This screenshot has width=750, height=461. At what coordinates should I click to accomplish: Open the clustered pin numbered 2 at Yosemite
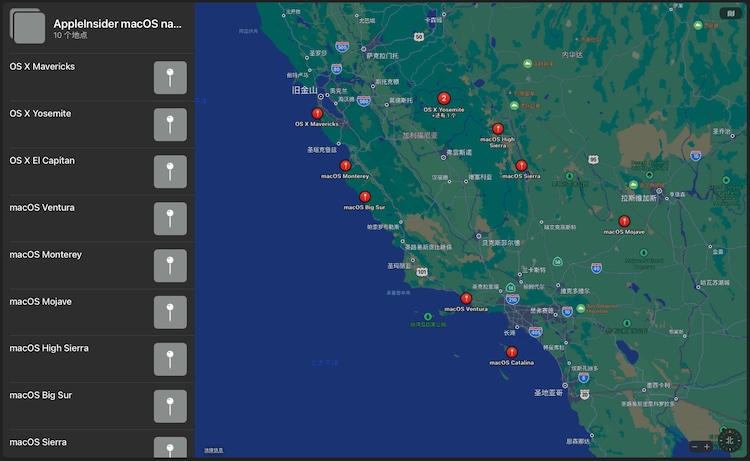click(x=444, y=99)
